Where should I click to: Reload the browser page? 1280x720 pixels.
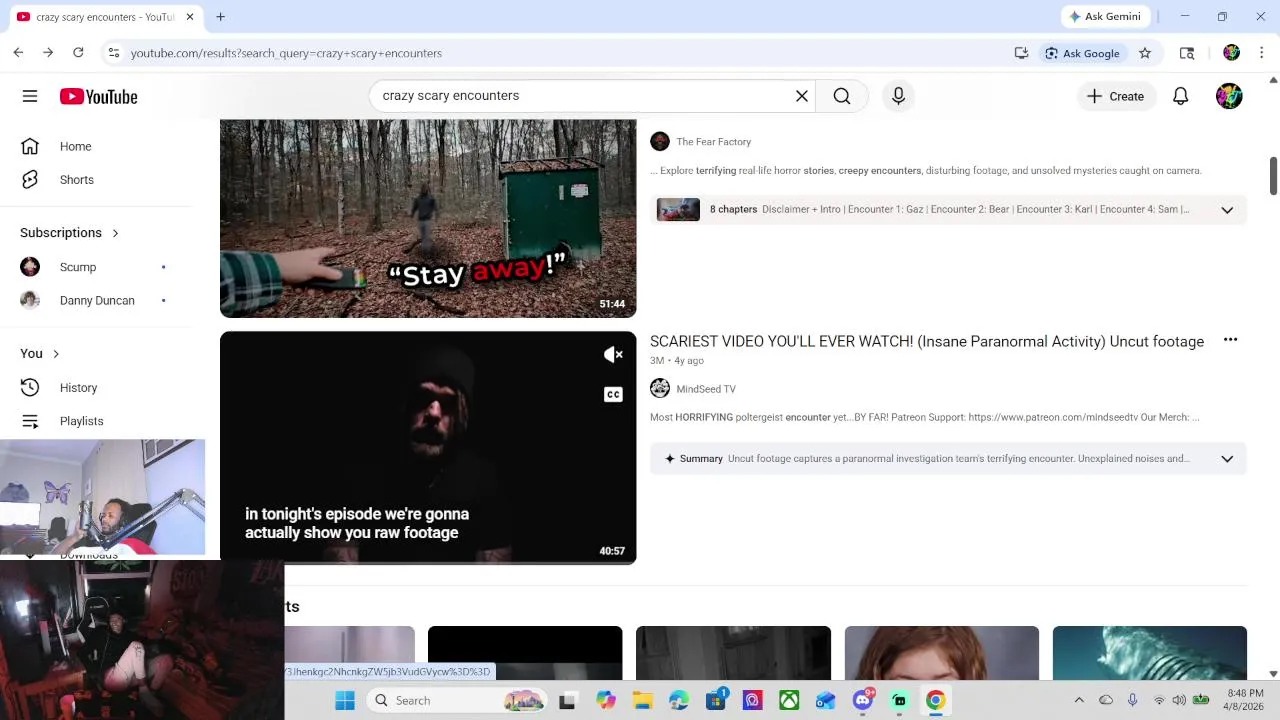pyautogui.click(x=78, y=53)
